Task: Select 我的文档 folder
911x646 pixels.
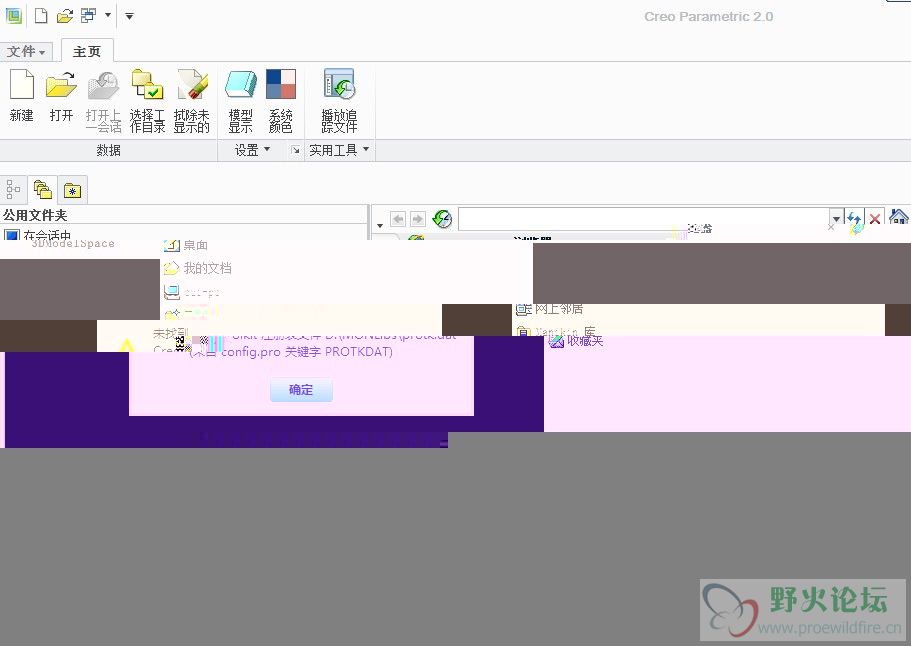Action: coord(198,268)
